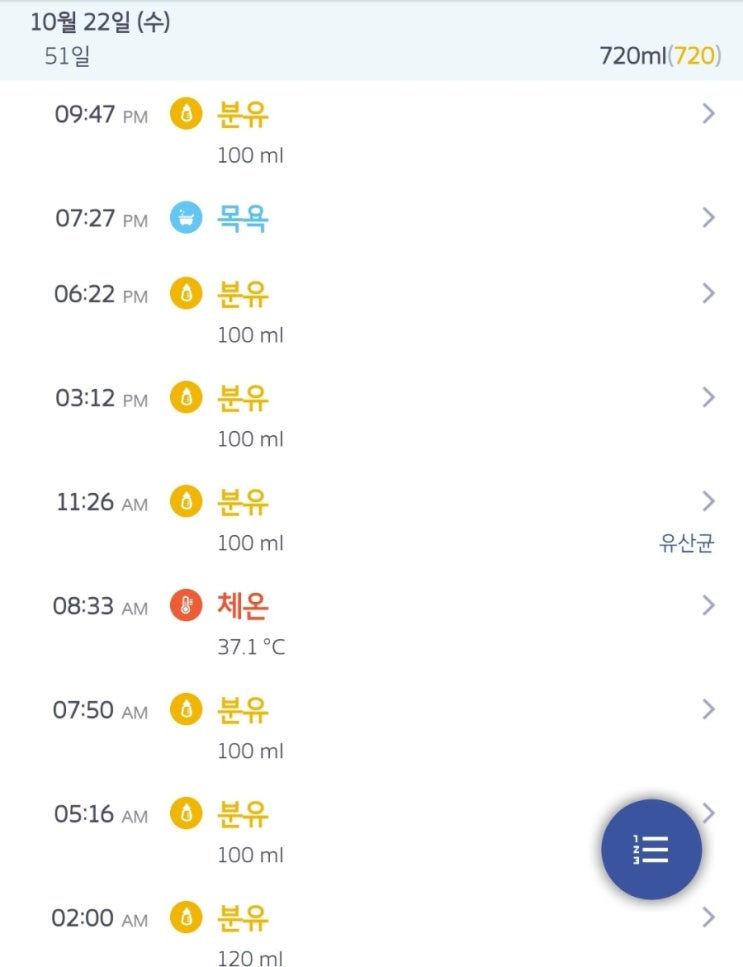Tap the 720ml daily total summary
Screen dimensions: 743x967
(x=659, y=56)
